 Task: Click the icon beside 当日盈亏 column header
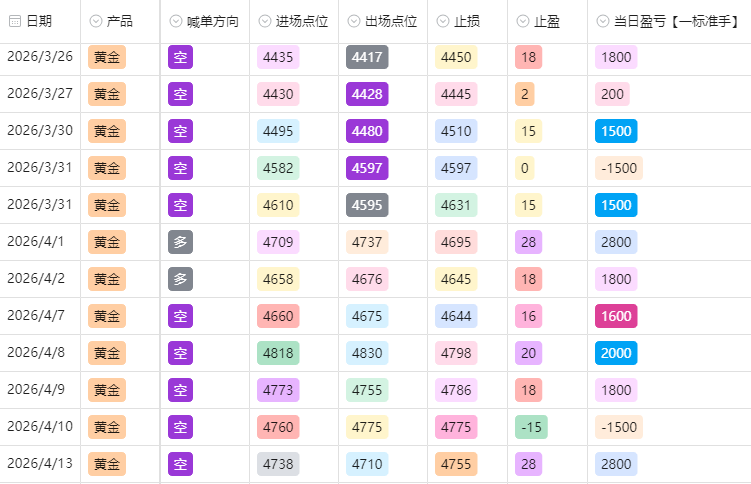point(604,21)
